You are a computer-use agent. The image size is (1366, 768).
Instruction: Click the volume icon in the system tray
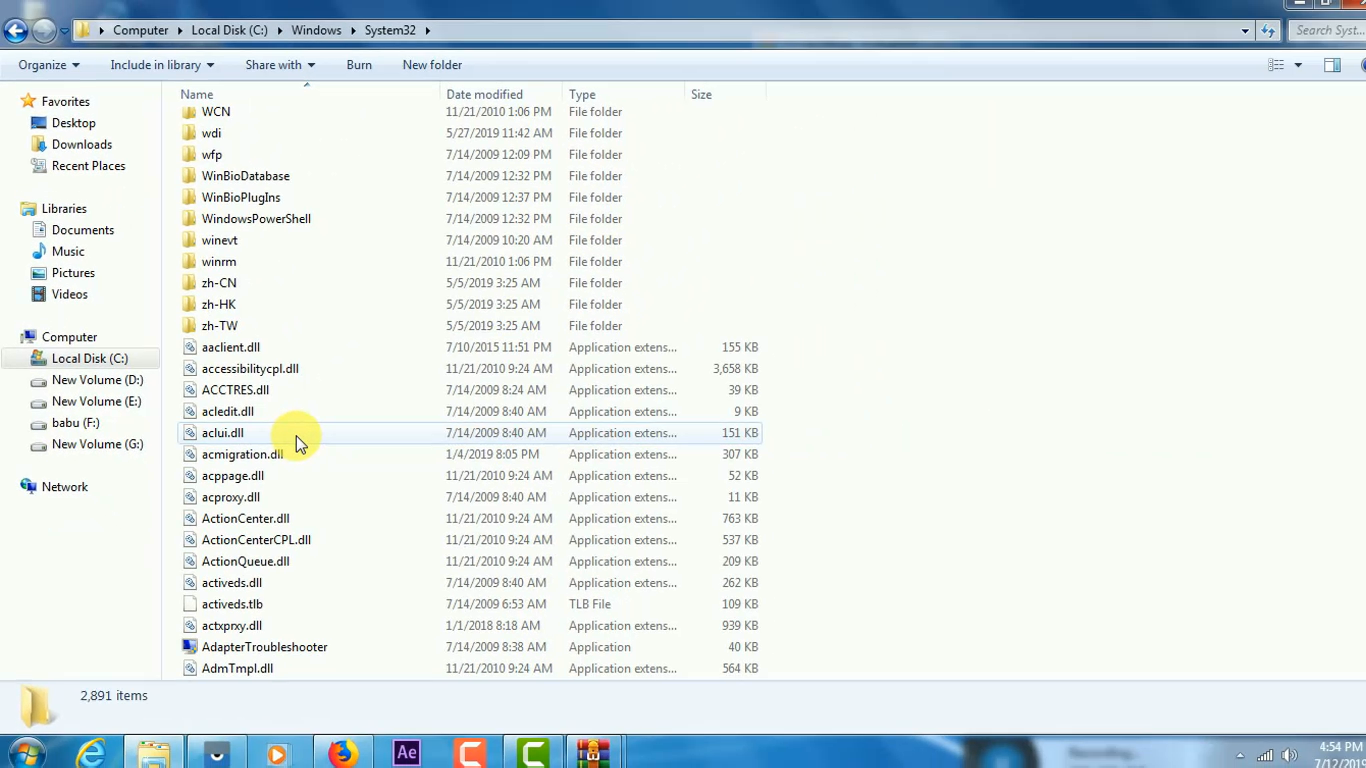[1289, 756]
